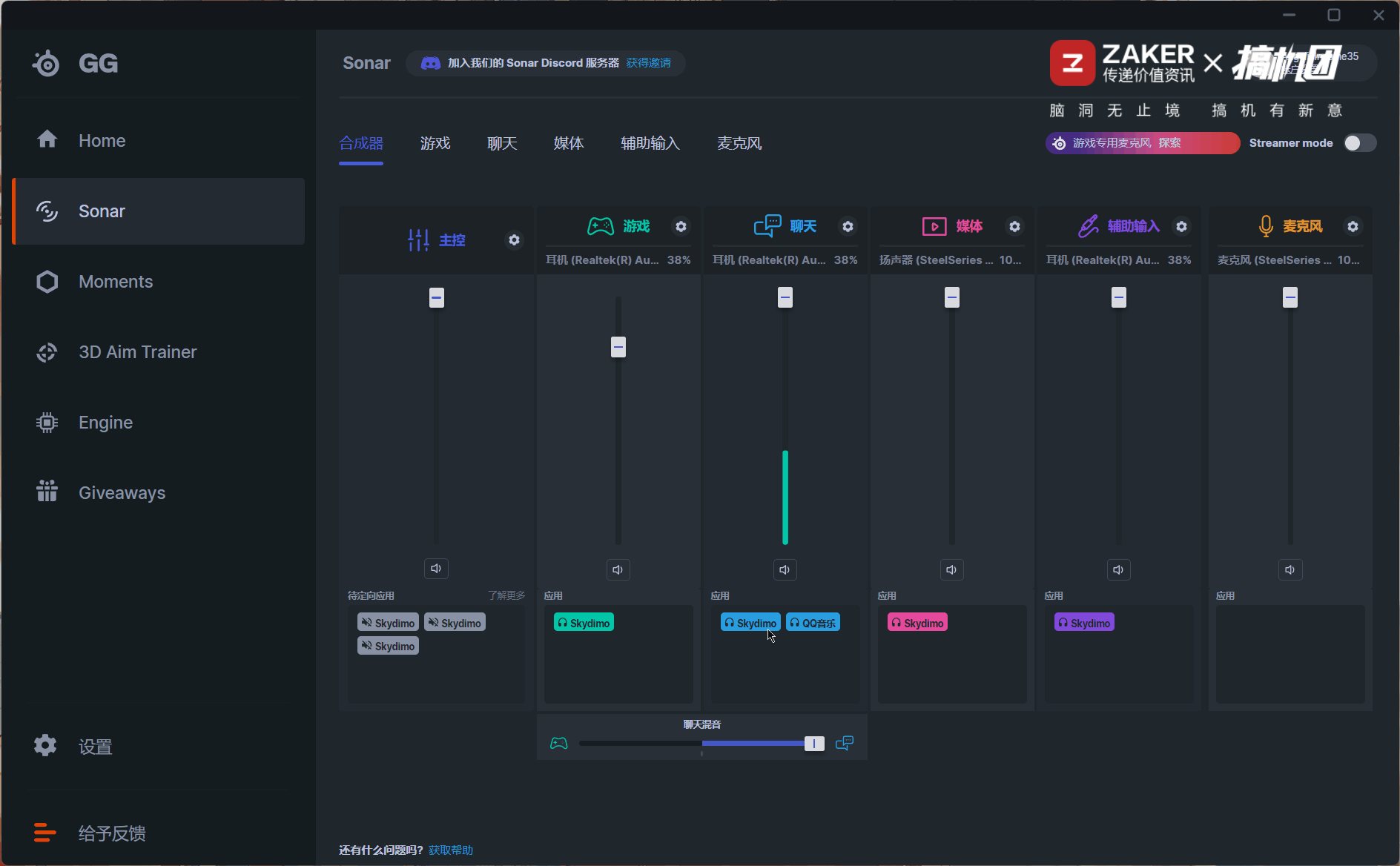Click the 游戏专用麦克风 探索 banner button
The width and height of the screenshot is (1400, 866).
tap(1143, 143)
